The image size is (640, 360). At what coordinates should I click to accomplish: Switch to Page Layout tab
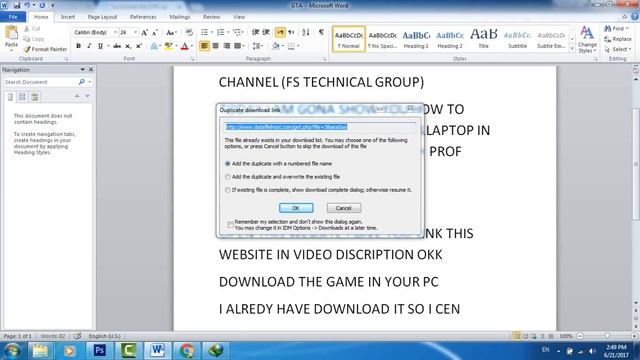(102, 17)
